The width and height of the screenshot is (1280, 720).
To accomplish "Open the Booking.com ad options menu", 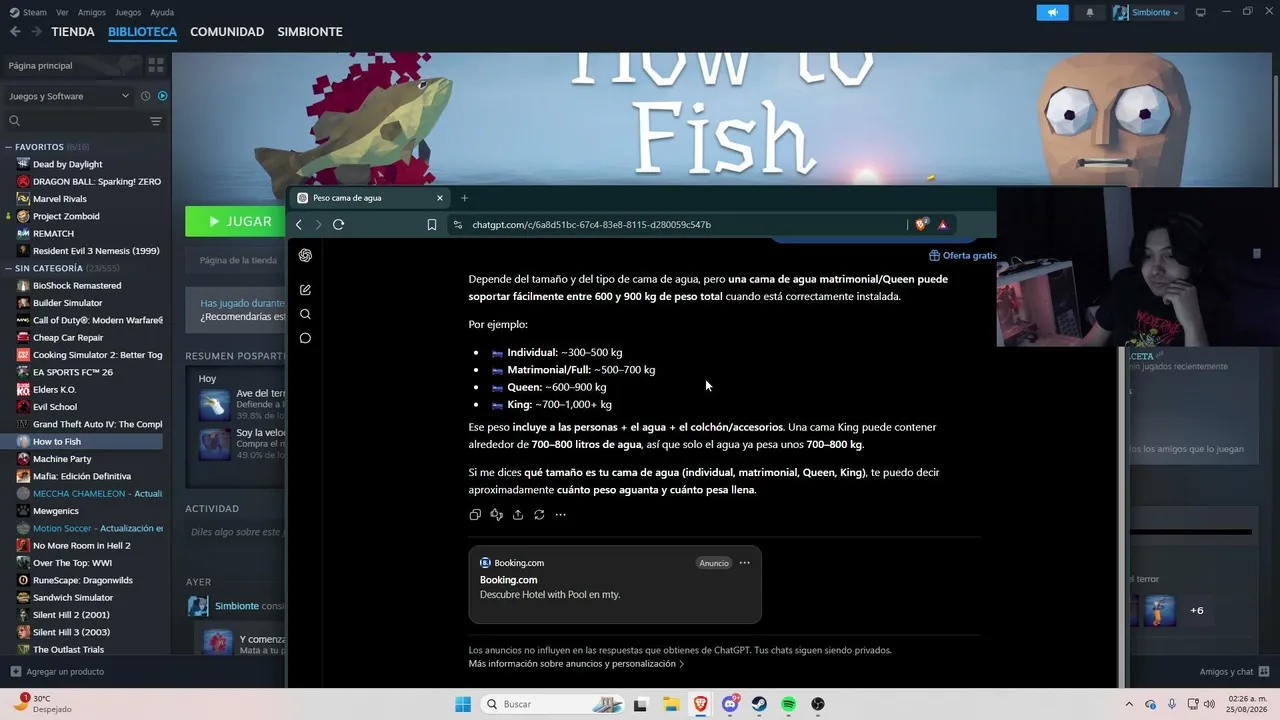I will (744, 563).
